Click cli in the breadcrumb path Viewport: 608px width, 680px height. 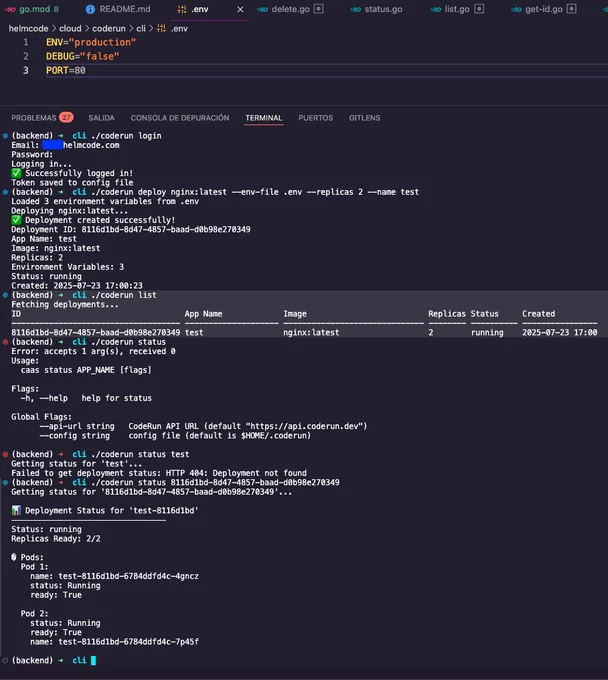(x=141, y=29)
